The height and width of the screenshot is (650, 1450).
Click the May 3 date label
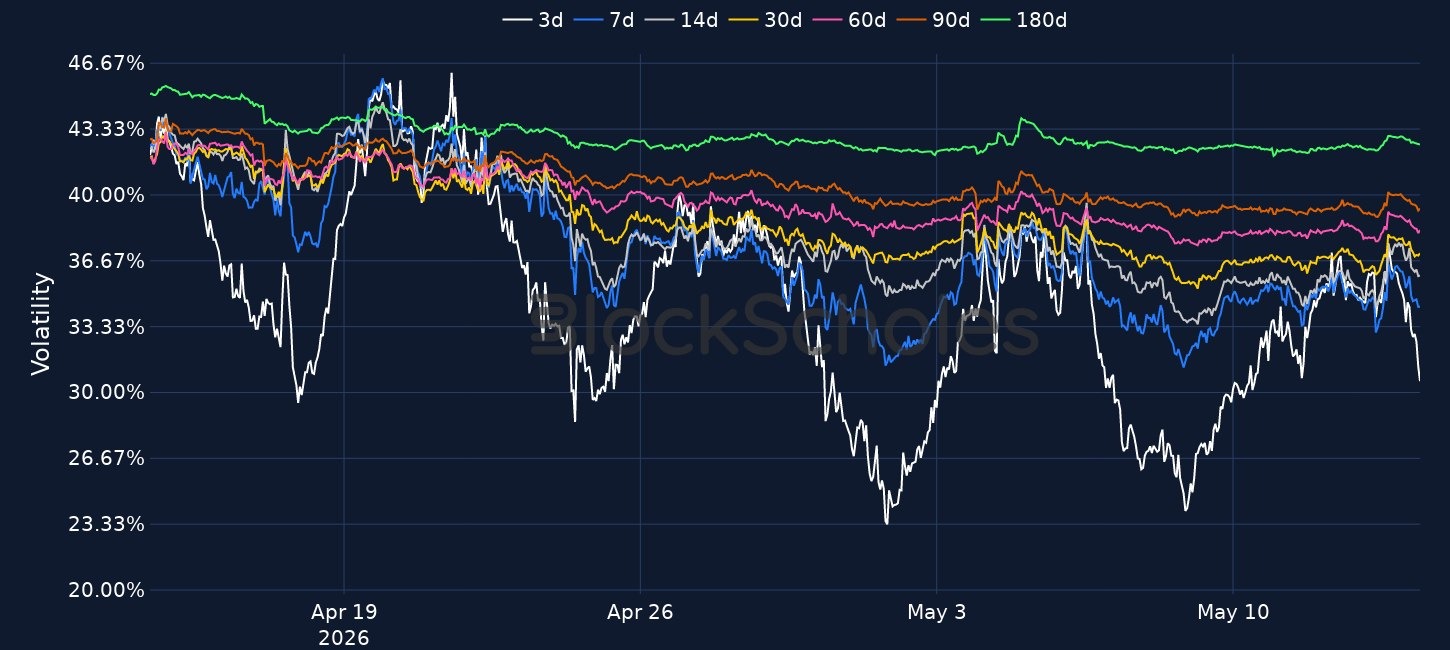pyautogui.click(x=936, y=612)
